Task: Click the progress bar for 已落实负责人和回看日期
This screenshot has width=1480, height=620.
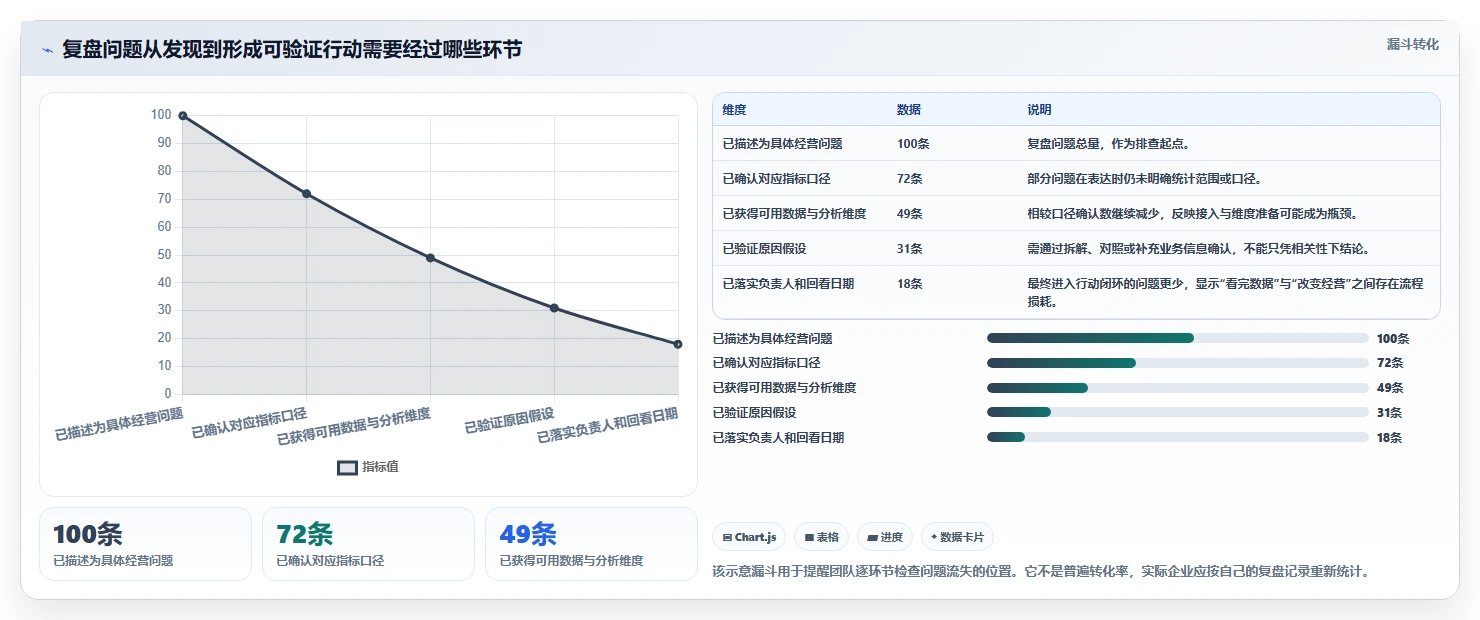Action: pyautogui.click(x=1178, y=438)
